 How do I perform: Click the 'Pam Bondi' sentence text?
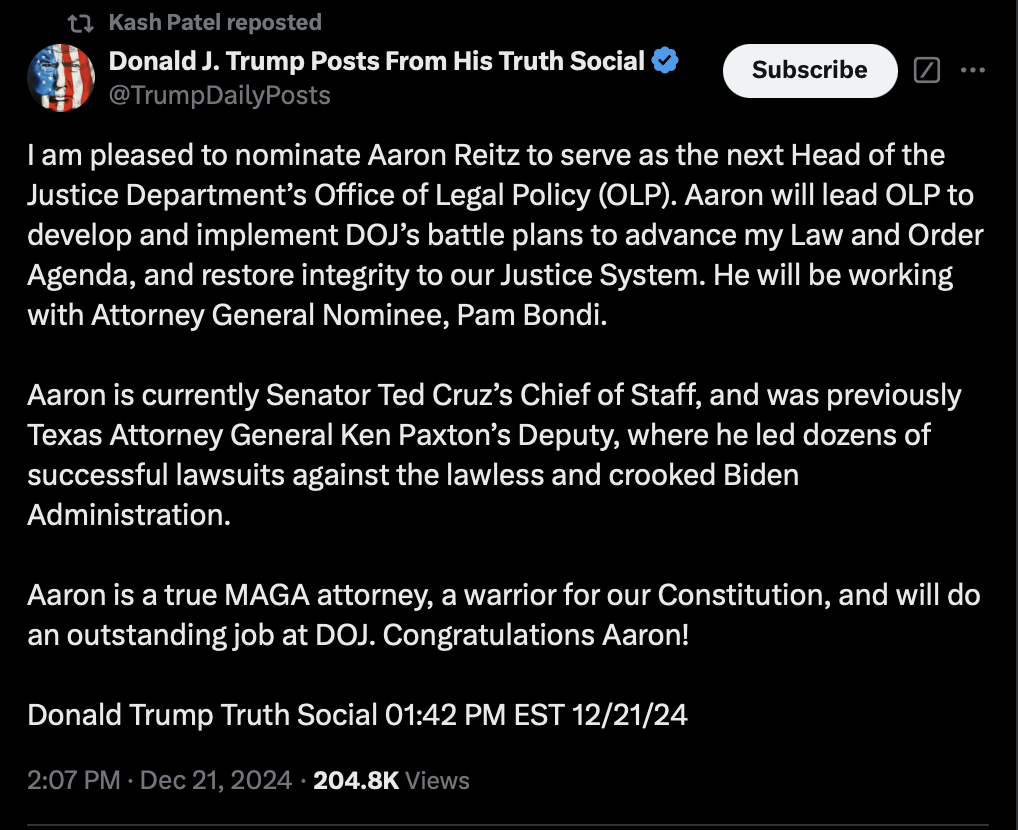point(317,315)
